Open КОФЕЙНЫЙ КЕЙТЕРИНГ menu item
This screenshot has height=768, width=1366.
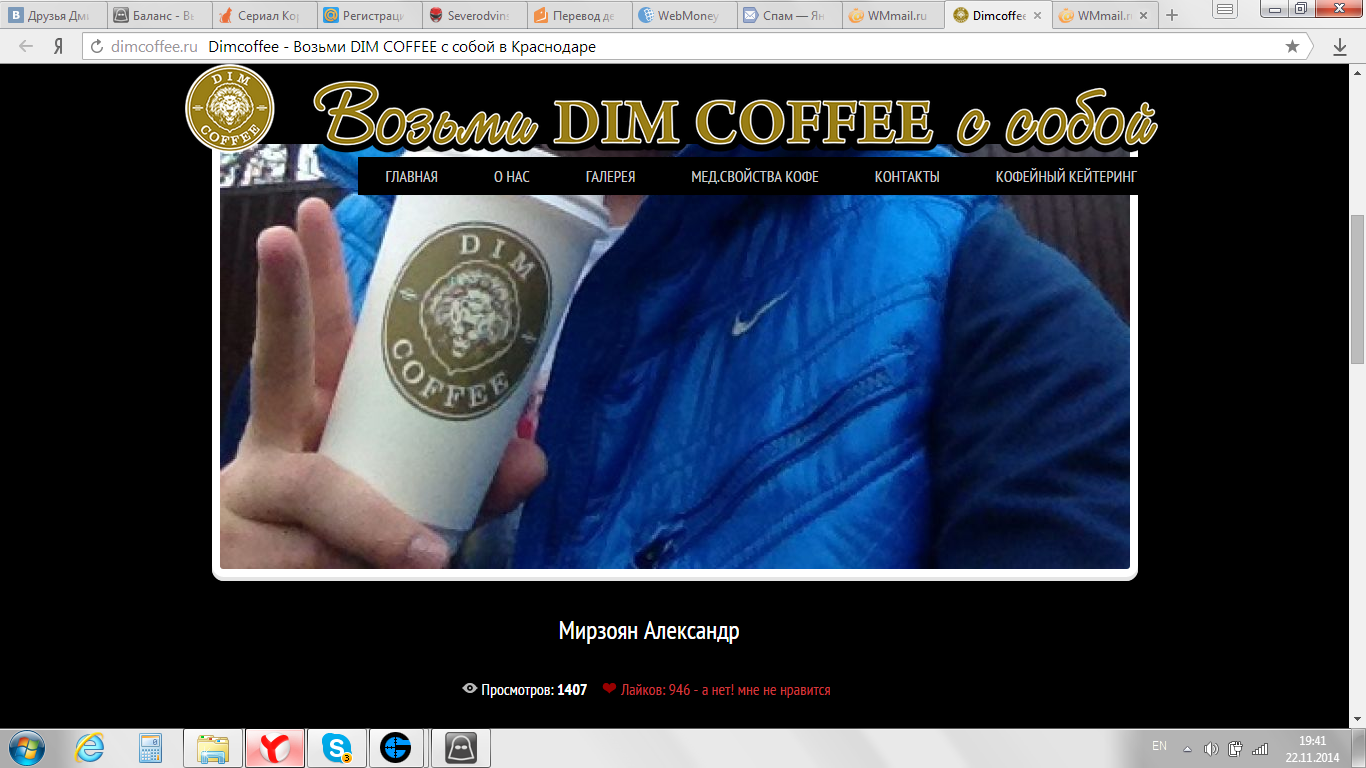point(1066,177)
